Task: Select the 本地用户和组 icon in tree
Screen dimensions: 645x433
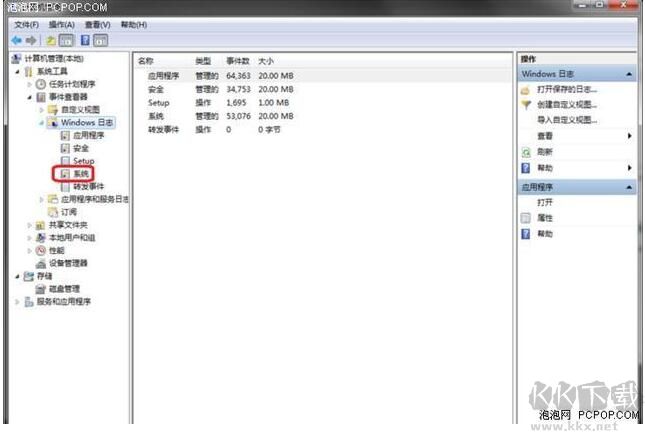Action: pyautogui.click(x=40, y=238)
